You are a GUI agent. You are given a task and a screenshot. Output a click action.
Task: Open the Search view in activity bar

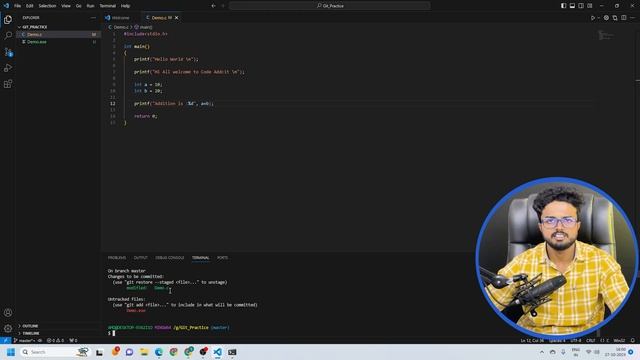pyautogui.click(x=8, y=36)
